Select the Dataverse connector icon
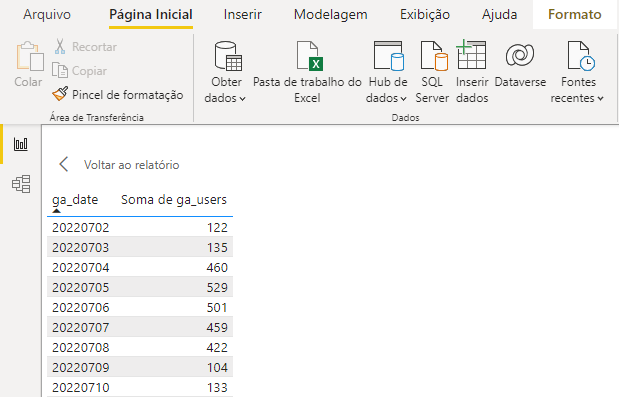The width and height of the screenshot is (619, 397). [520, 55]
